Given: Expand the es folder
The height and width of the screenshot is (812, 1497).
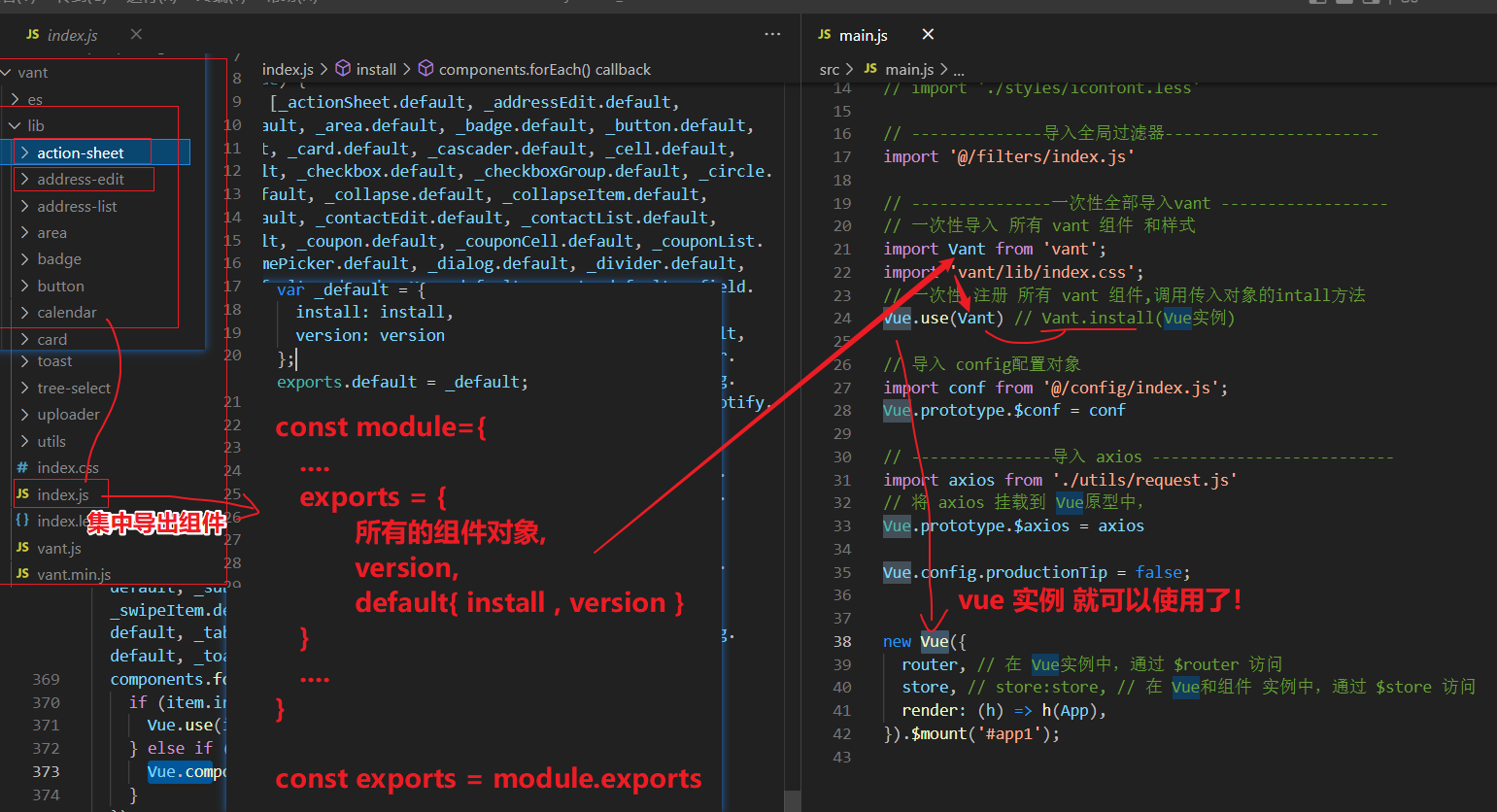Looking at the screenshot, I should click(x=35, y=99).
